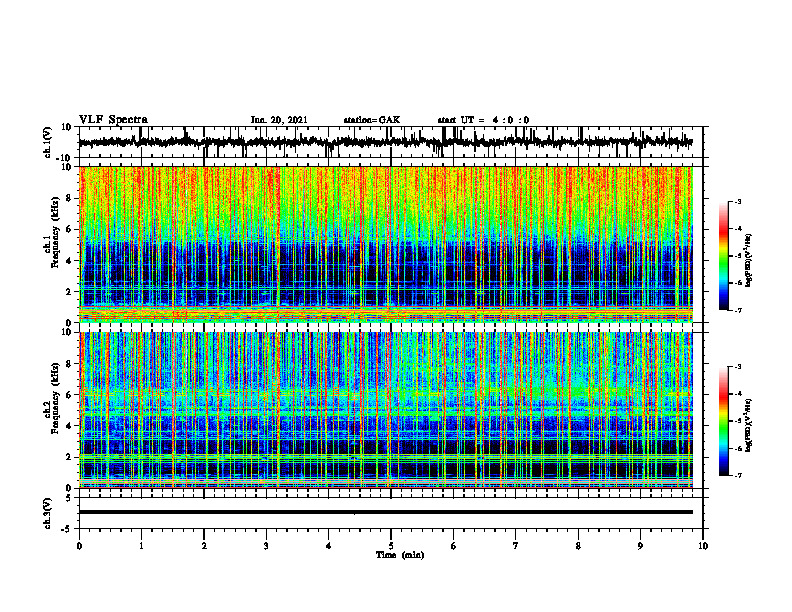
Task: Click the "-3" tick on ch.1 colorbar
Action: coord(737,202)
